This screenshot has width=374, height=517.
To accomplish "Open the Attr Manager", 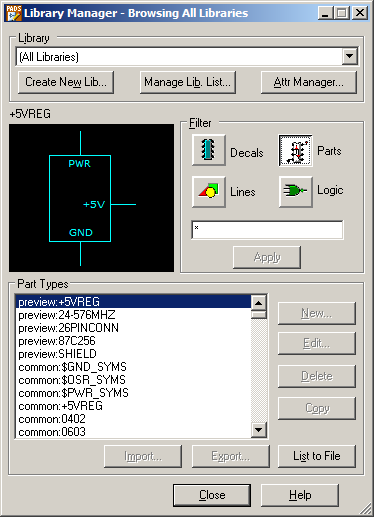I will [309, 82].
